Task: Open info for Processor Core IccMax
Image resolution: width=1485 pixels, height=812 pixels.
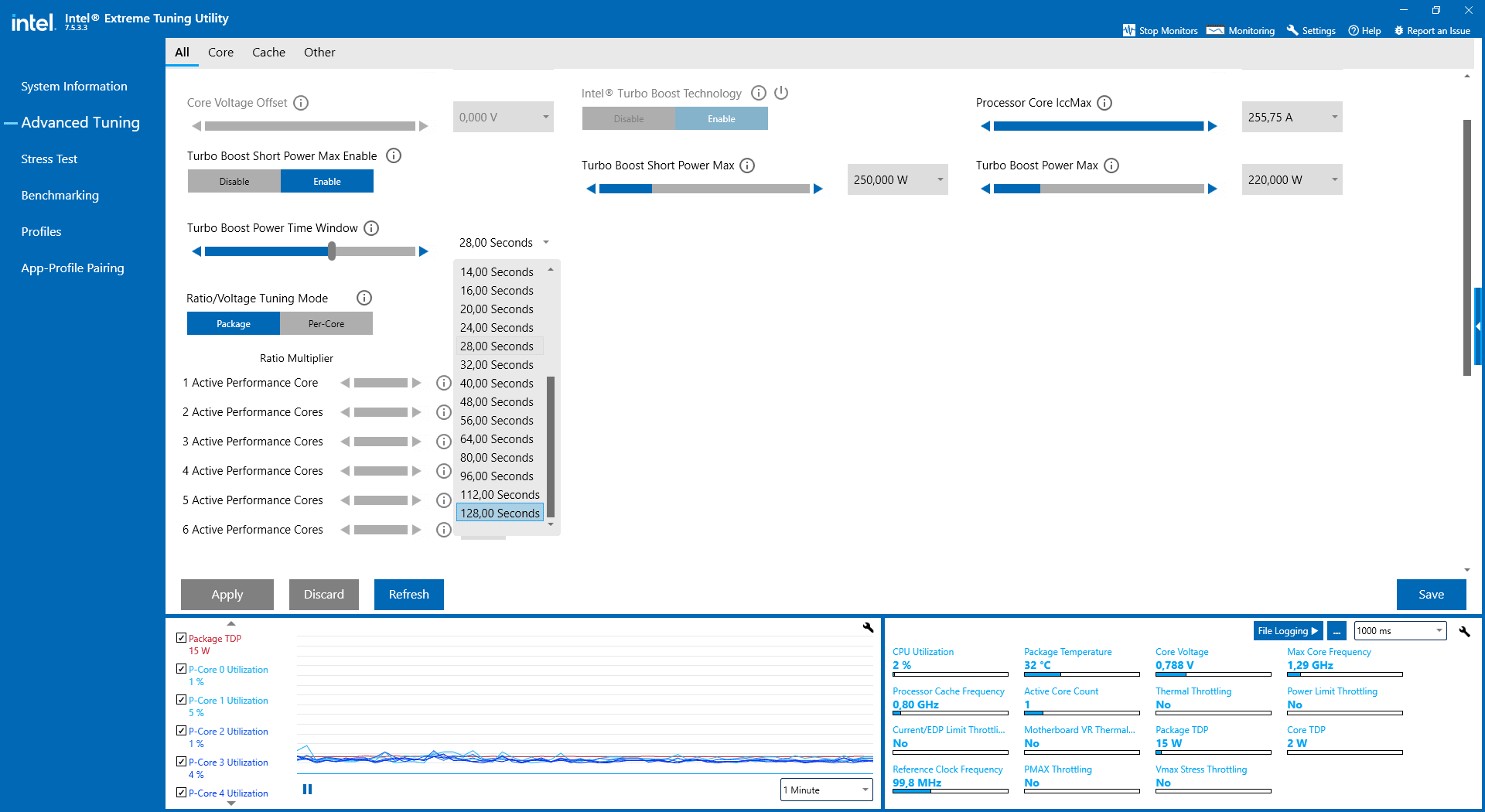Action: point(1104,103)
